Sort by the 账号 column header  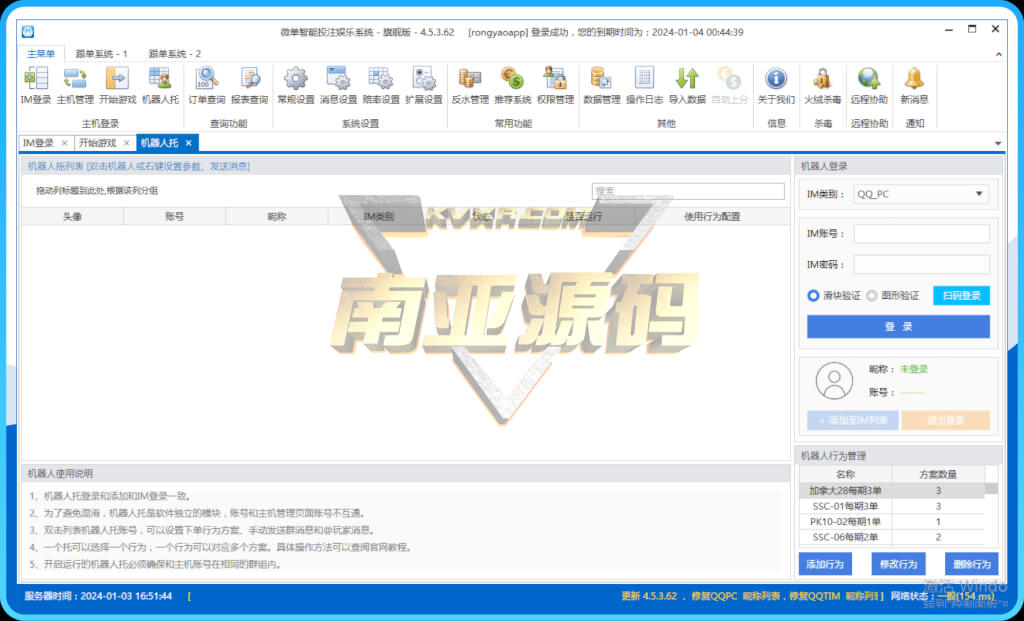(174, 217)
